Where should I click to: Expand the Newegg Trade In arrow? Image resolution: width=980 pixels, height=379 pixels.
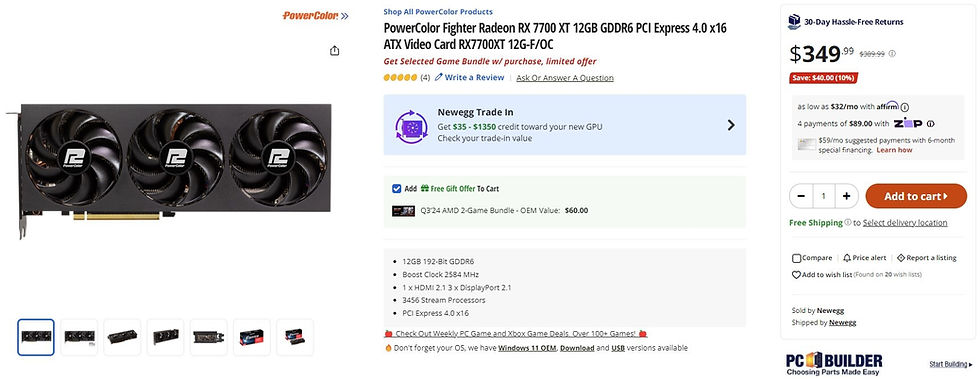[x=731, y=125]
